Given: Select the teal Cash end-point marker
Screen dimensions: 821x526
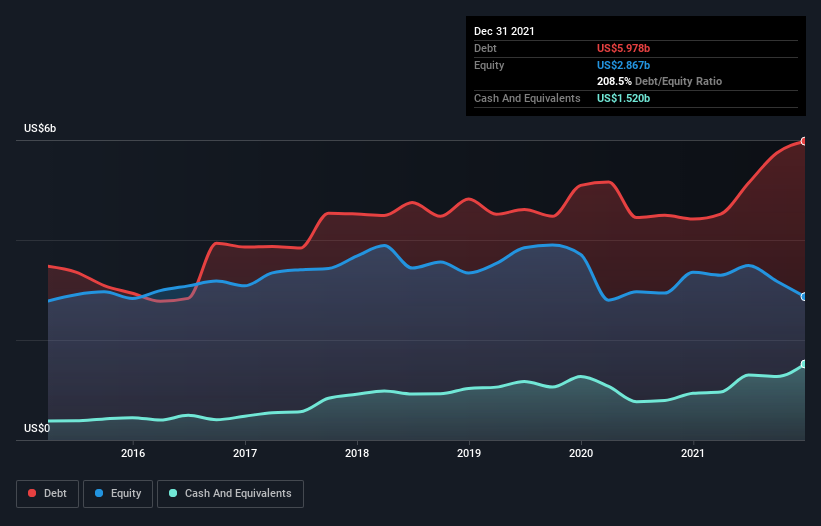Looking at the screenshot, I should pyautogui.click(x=804, y=364).
